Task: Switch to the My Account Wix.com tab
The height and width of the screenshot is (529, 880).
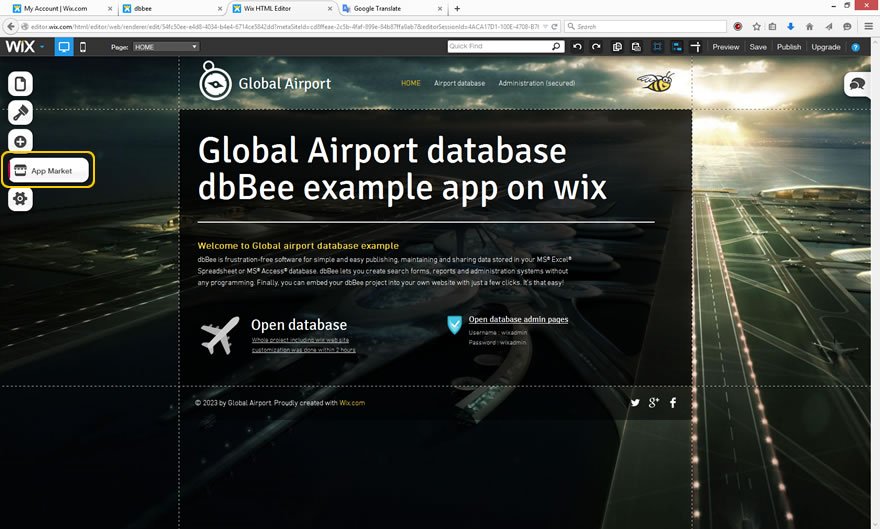Action: pos(55,8)
